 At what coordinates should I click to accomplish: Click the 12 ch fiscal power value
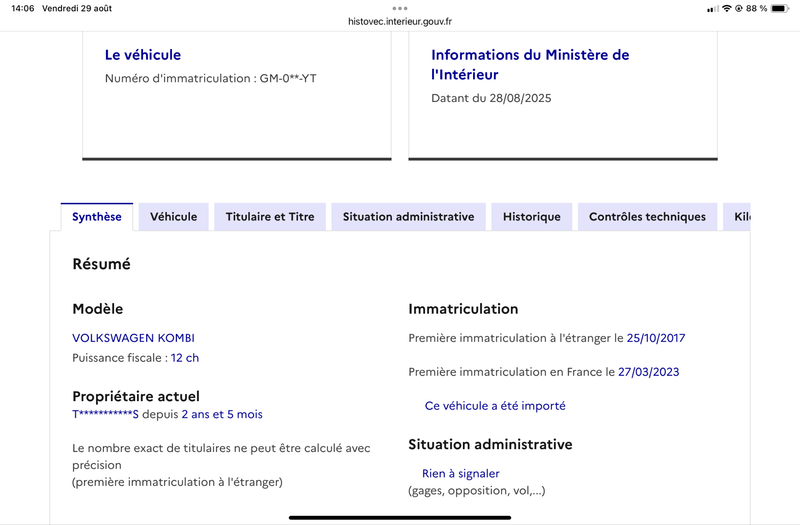coord(185,358)
